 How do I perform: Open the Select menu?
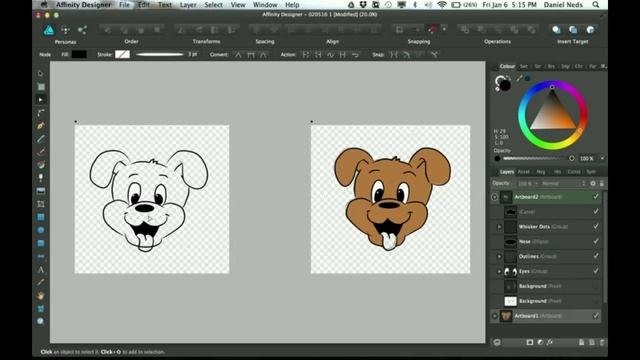point(213,5)
